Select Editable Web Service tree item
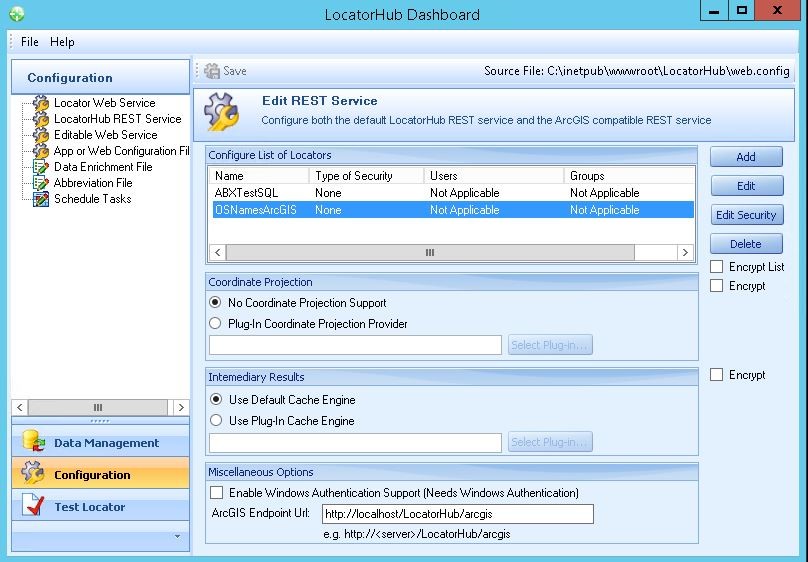The width and height of the screenshot is (808, 562). point(106,135)
